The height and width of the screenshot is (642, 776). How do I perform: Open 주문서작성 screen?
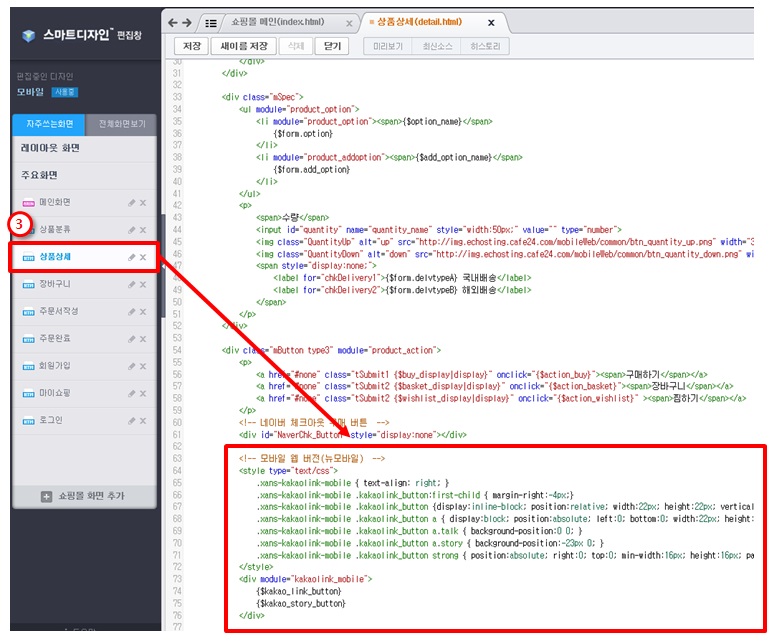(59, 311)
